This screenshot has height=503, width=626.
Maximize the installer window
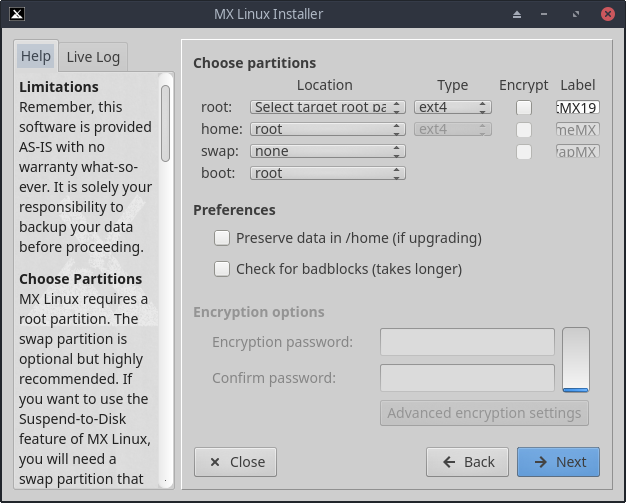[577, 15]
